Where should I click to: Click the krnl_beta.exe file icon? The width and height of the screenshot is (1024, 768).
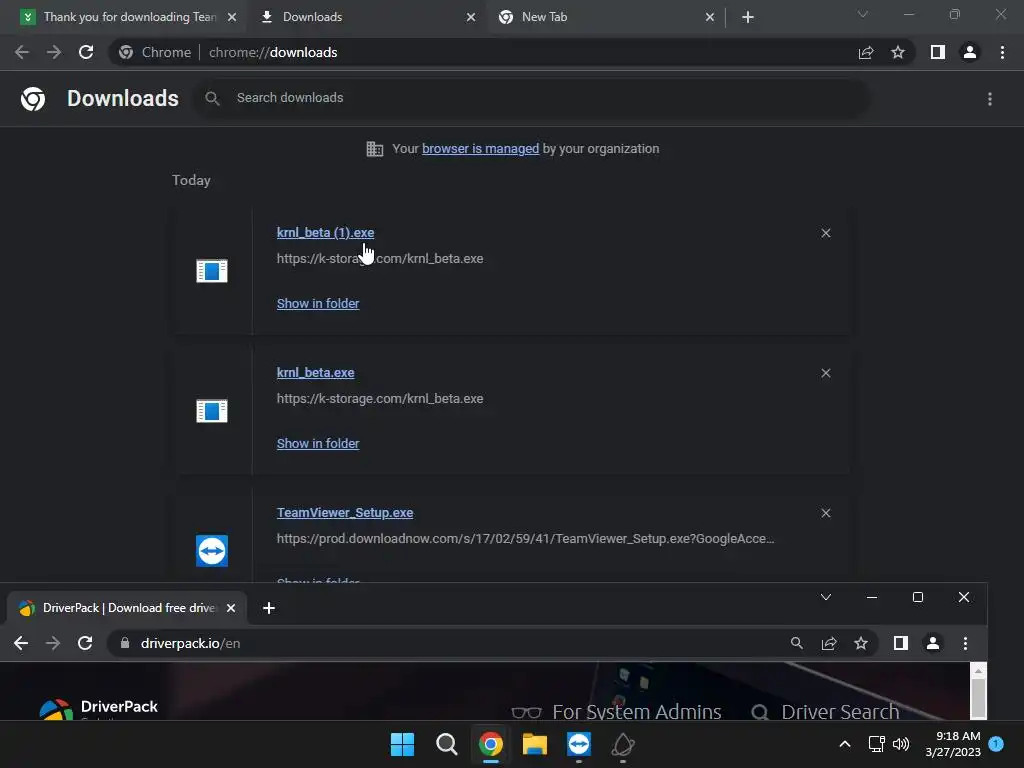pos(212,411)
